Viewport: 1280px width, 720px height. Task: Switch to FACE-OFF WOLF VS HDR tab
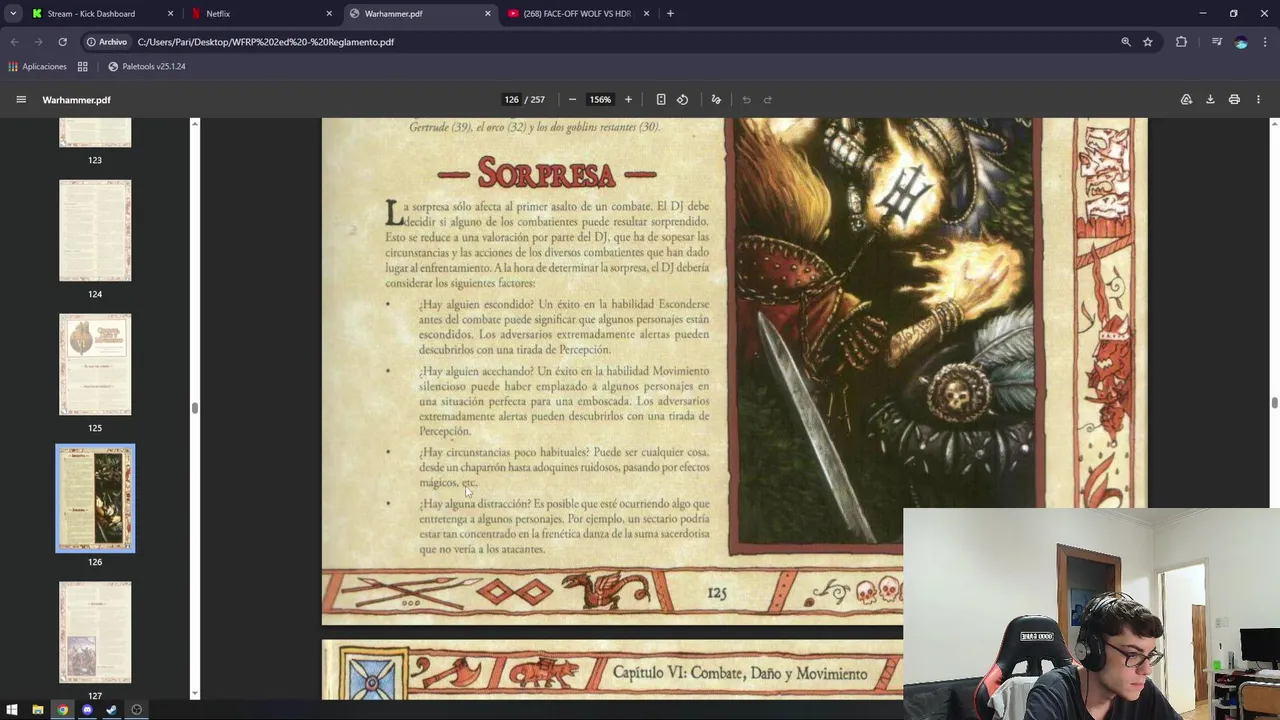point(577,13)
